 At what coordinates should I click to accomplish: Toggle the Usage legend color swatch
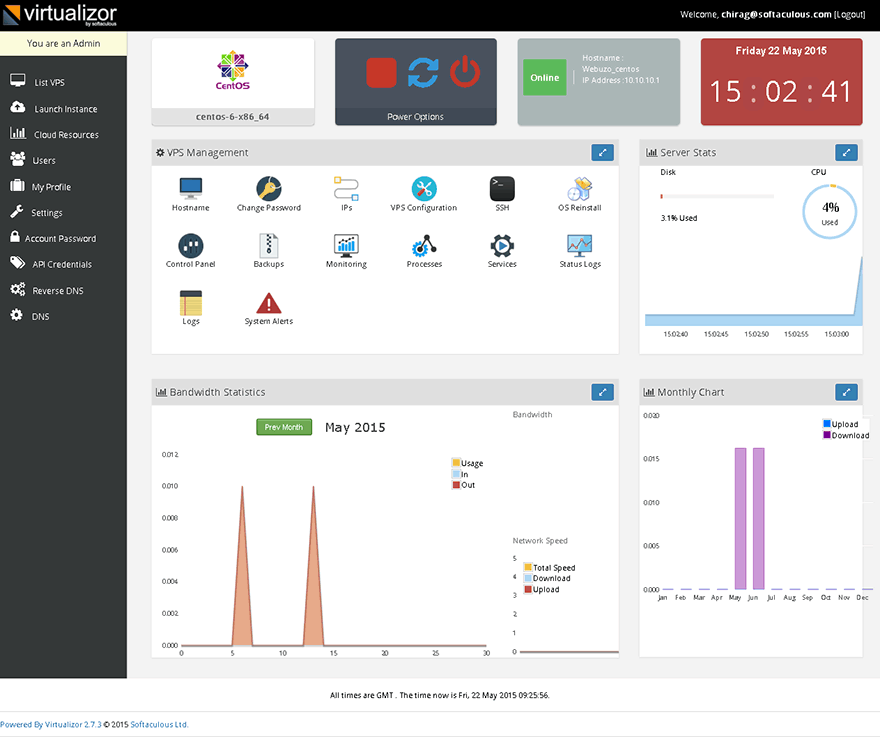point(456,463)
